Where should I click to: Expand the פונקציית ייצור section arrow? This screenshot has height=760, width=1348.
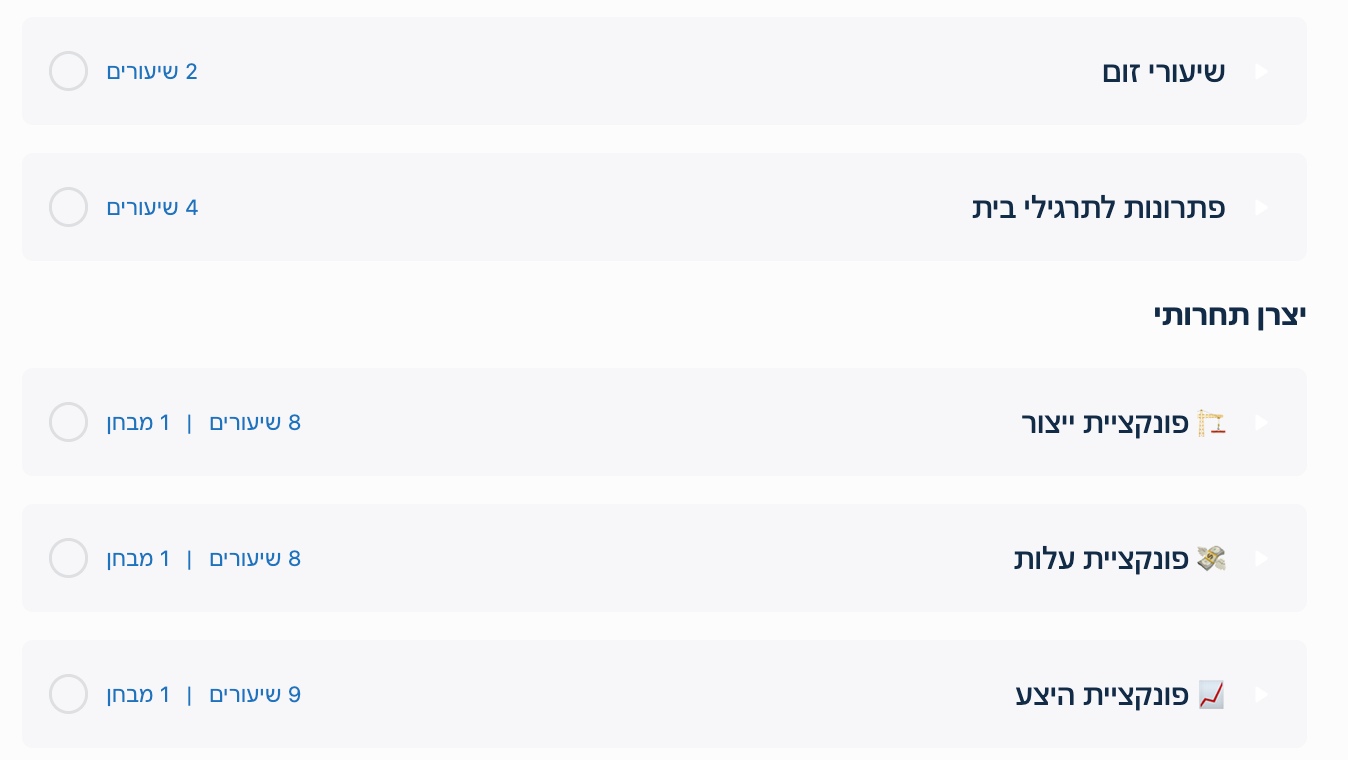[1261, 423]
